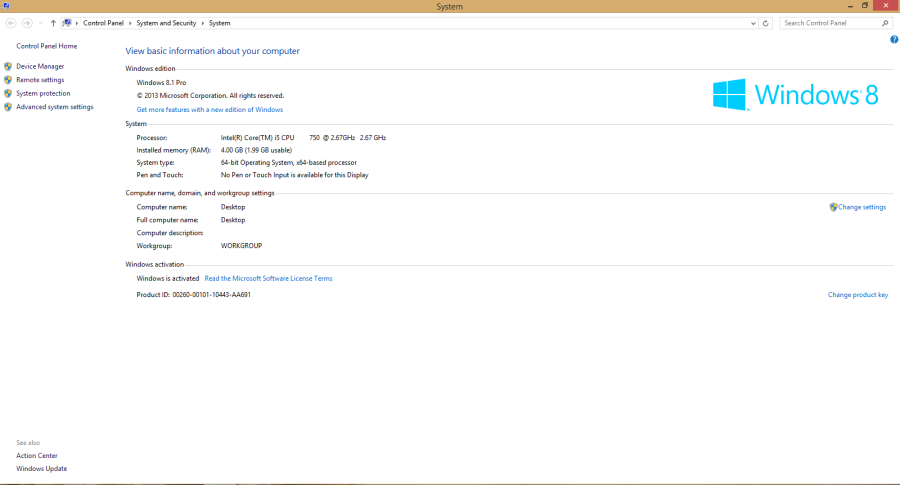Click the Forward navigation arrow
This screenshot has height=485, width=900.
[26, 22]
